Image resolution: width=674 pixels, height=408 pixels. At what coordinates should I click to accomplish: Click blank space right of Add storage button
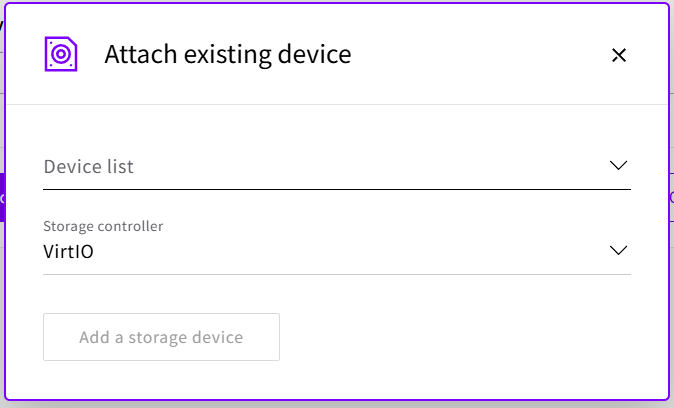click(x=450, y=337)
